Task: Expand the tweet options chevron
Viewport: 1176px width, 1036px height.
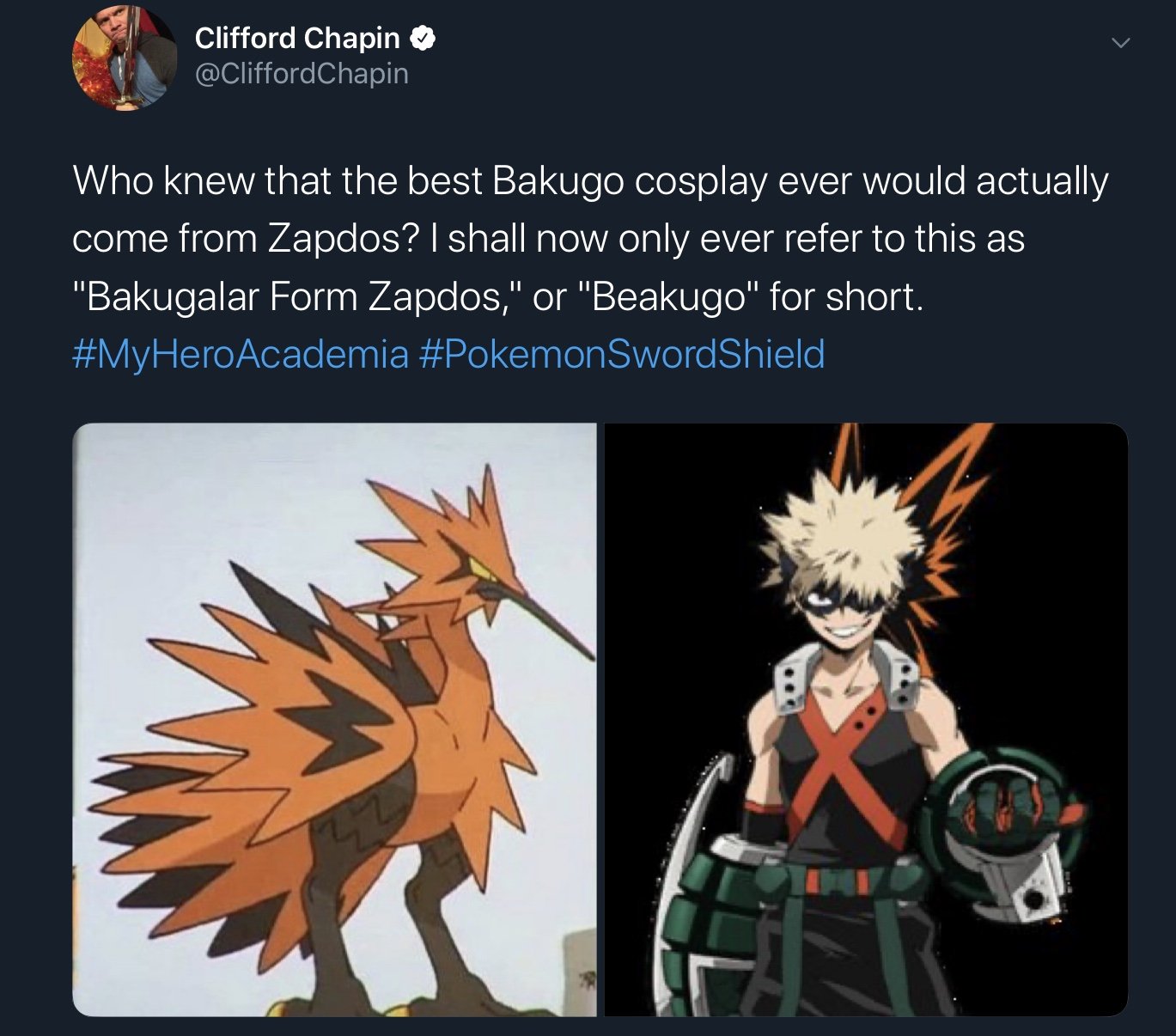Action: click(1119, 43)
